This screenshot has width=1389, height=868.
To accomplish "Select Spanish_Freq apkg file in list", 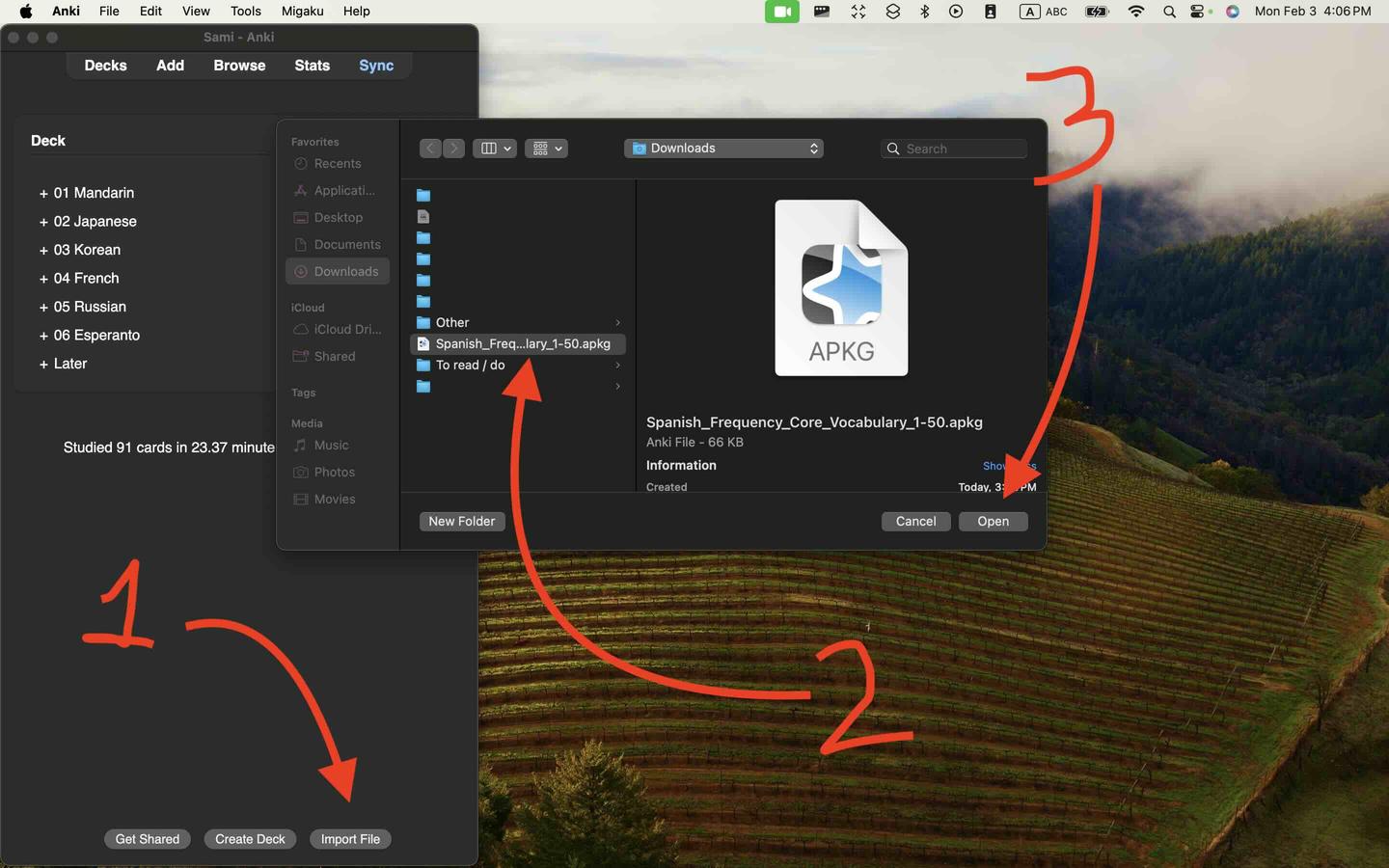I will pyautogui.click(x=522, y=344).
